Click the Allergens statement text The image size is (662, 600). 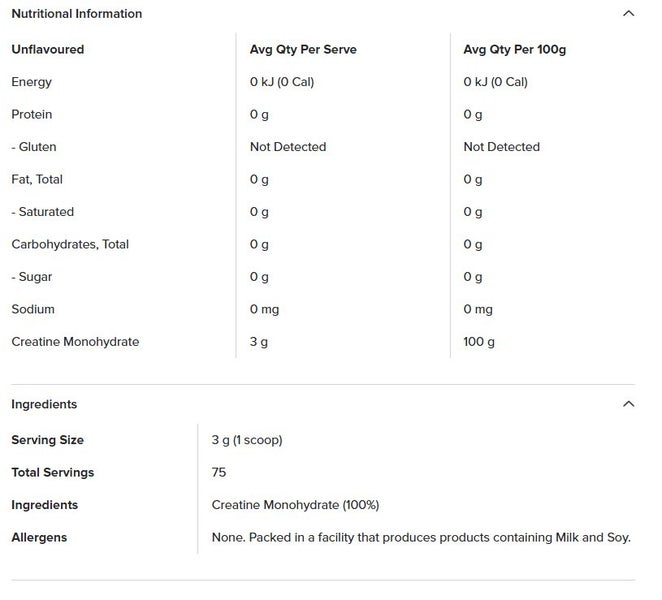421,537
